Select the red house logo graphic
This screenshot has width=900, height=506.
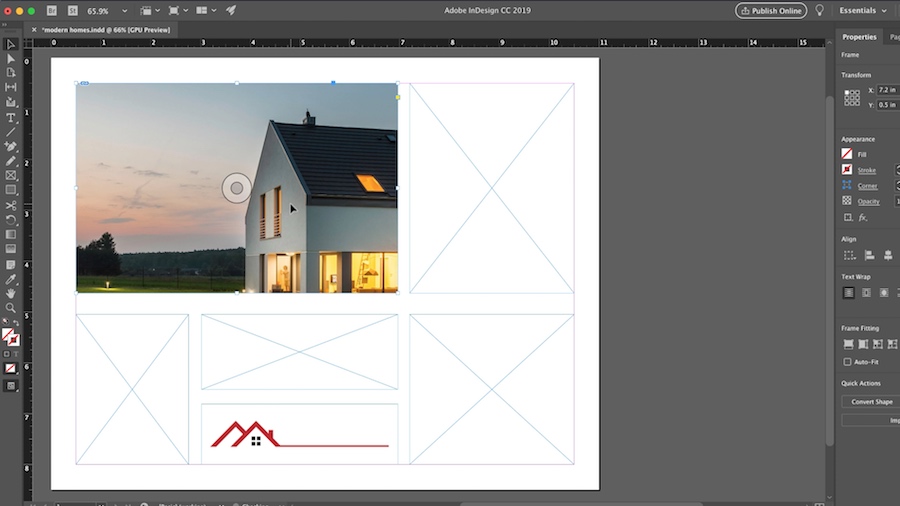coord(300,434)
